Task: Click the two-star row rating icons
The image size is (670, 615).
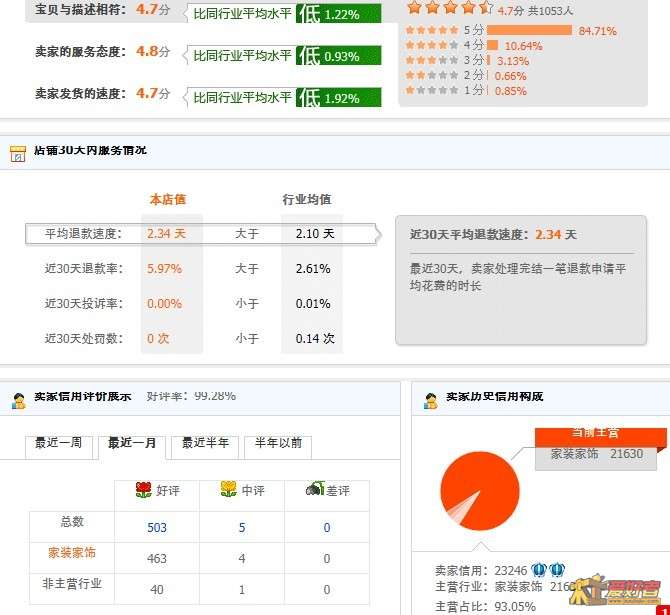Action: (x=432, y=75)
